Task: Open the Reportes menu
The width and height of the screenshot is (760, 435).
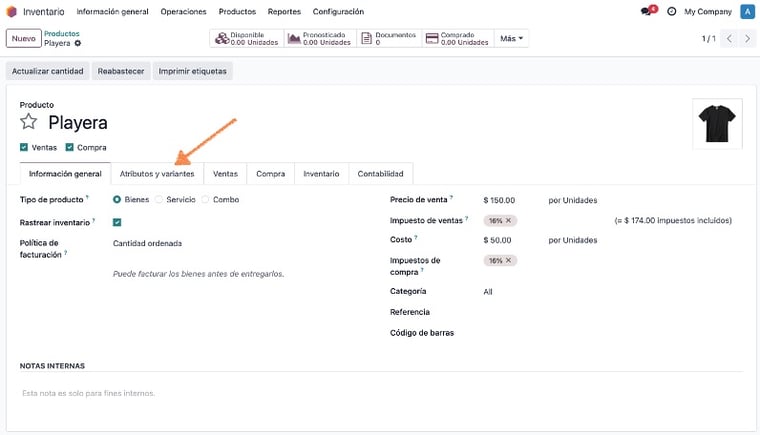Action: pyautogui.click(x=284, y=11)
